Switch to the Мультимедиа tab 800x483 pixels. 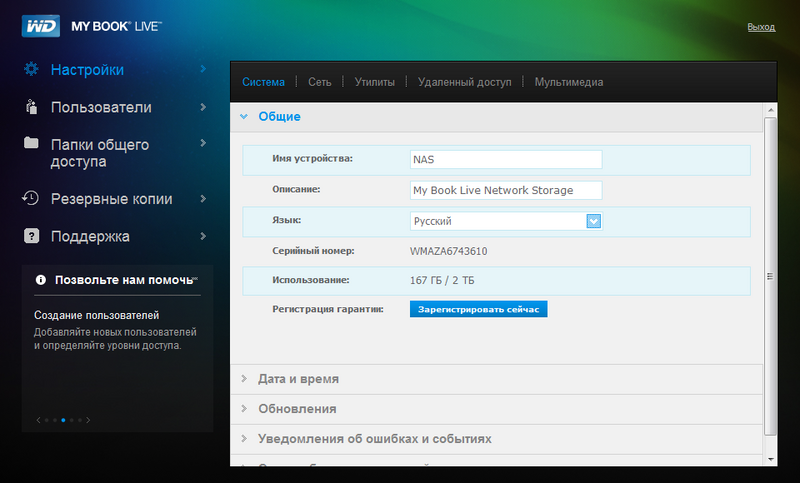(x=569, y=82)
